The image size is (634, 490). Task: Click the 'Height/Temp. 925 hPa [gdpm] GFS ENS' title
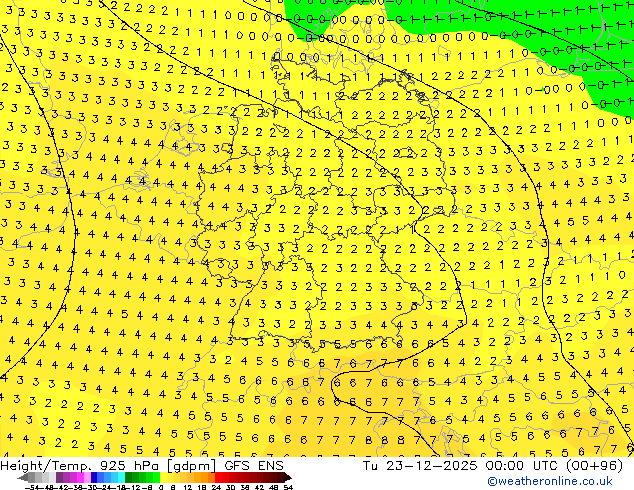click(x=142, y=465)
